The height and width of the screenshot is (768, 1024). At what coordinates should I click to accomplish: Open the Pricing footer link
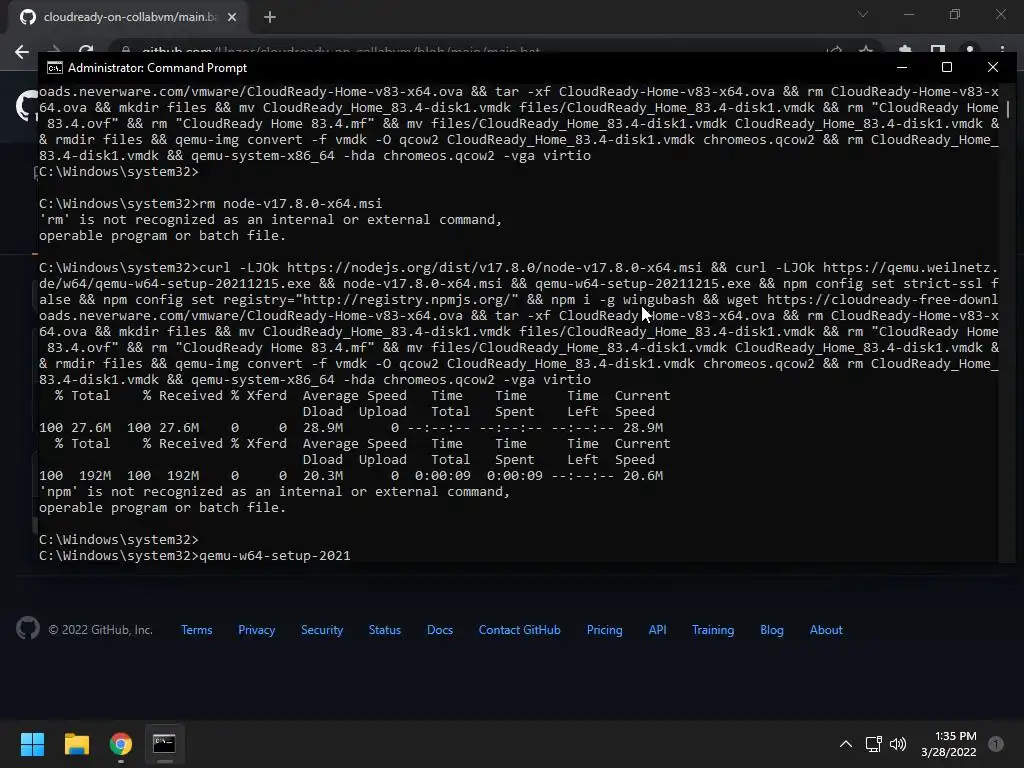point(604,630)
